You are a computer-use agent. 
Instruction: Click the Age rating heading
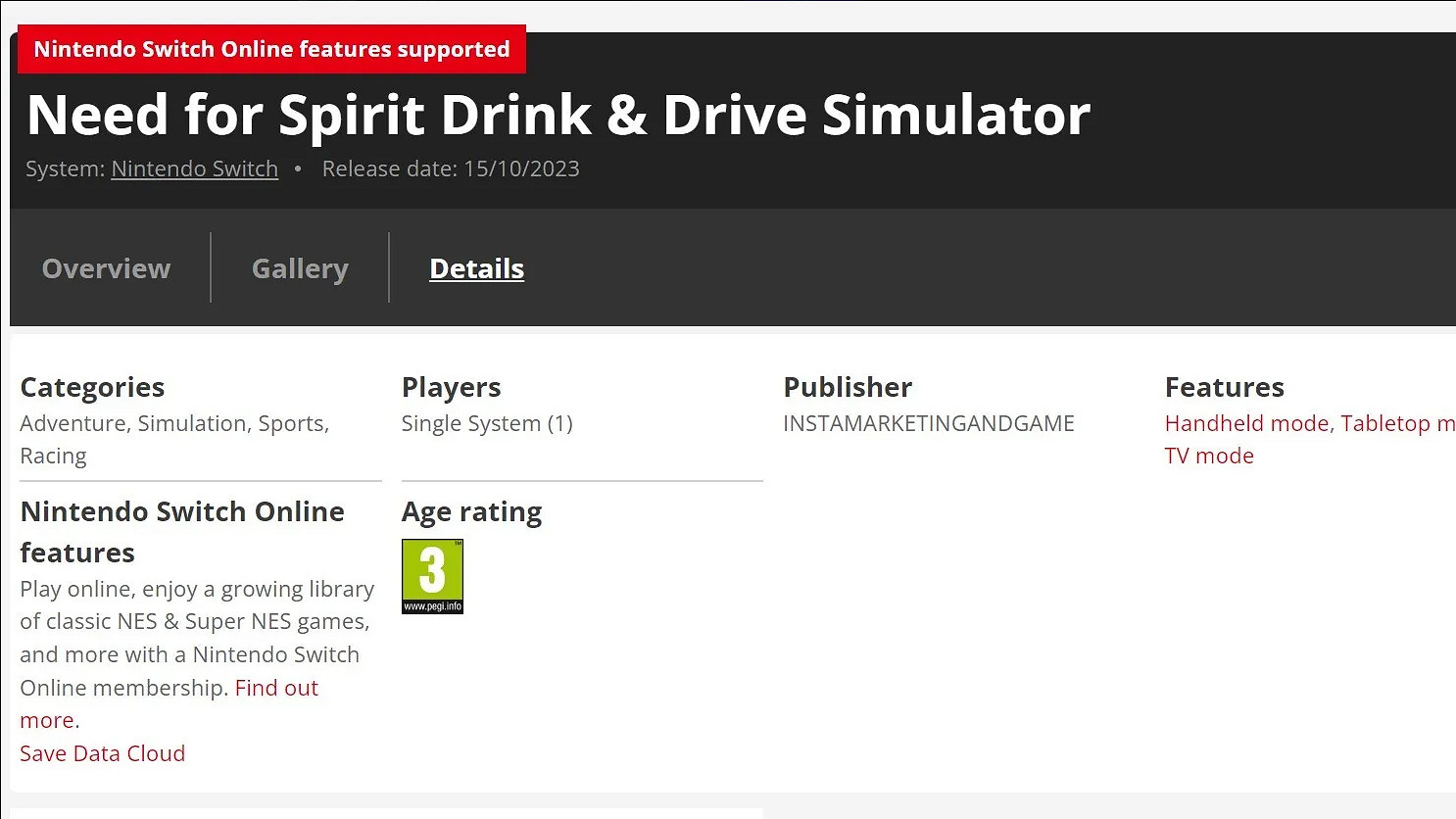point(471,511)
